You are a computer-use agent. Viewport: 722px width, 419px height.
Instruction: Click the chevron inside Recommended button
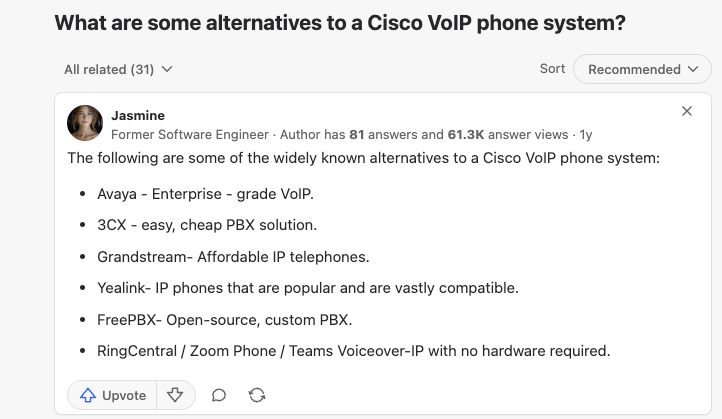[693, 69]
